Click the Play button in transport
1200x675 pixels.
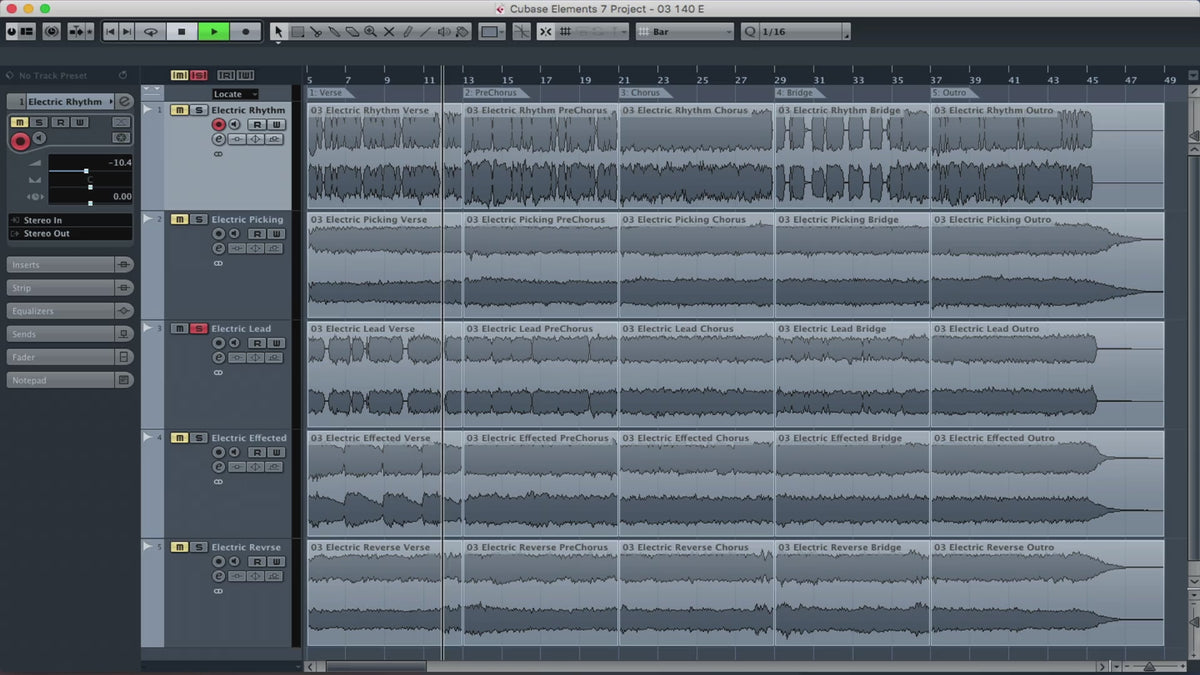pos(213,32)
